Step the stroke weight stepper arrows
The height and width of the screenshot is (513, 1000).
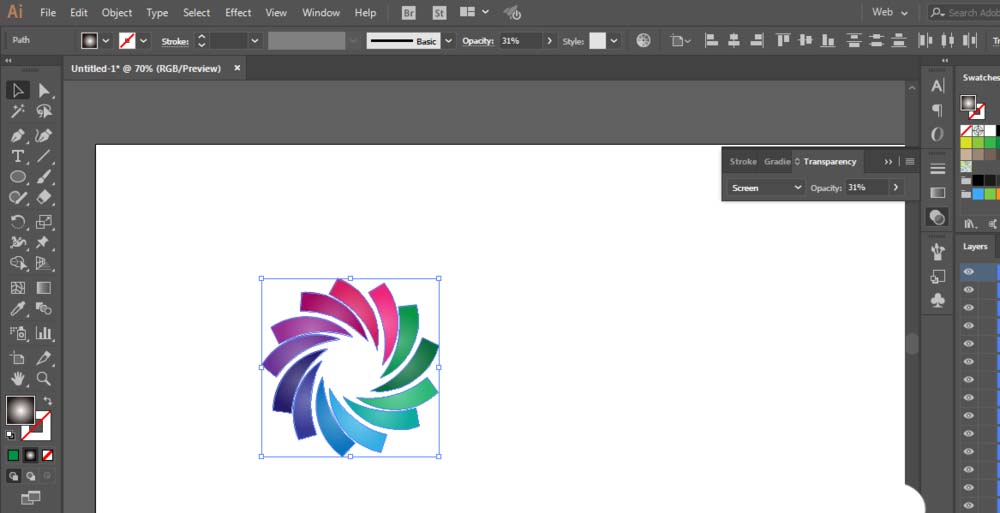pyautogui.click(x=202, y=41)
